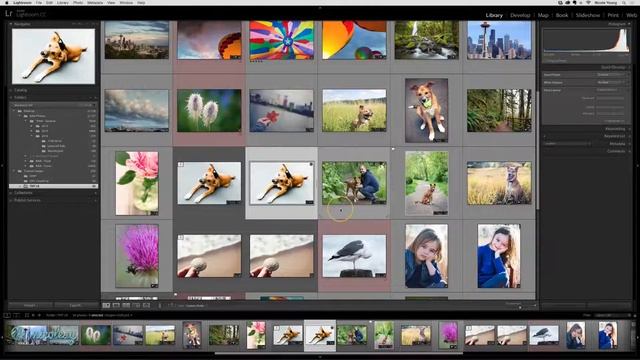This screenshot has width=640, height=360.
Task: Switch to People view in the toolbar
Action: coord(146,305)
